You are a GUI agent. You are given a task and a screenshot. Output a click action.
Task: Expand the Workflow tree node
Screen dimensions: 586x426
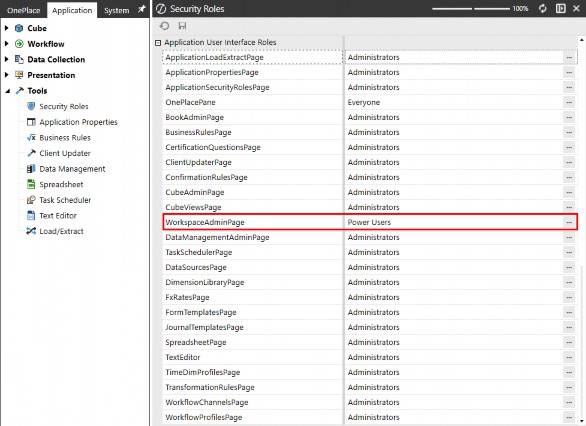coord(6,44)
